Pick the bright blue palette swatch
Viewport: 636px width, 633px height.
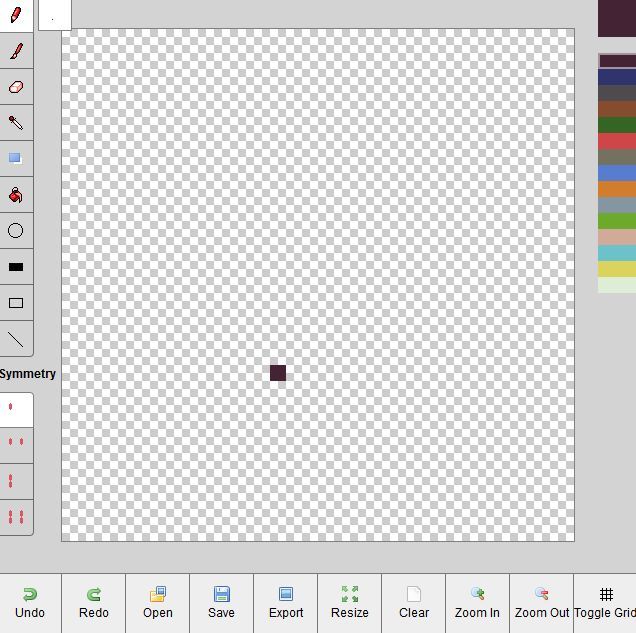point(617,173)
